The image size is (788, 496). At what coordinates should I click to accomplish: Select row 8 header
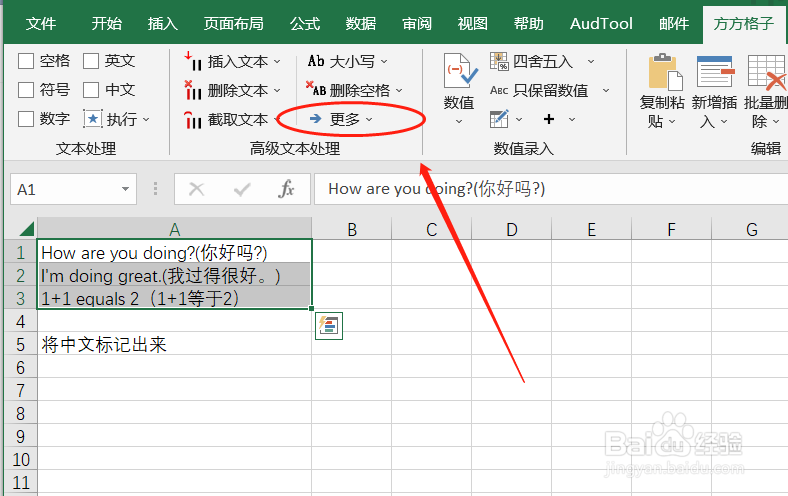(20, 414)
